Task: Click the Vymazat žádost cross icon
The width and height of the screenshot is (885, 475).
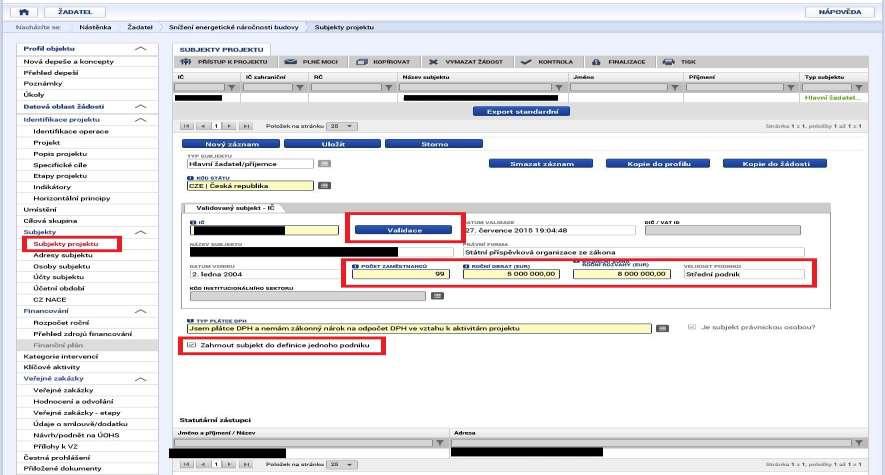Action: pyautogui.click(x=433, y=61)
